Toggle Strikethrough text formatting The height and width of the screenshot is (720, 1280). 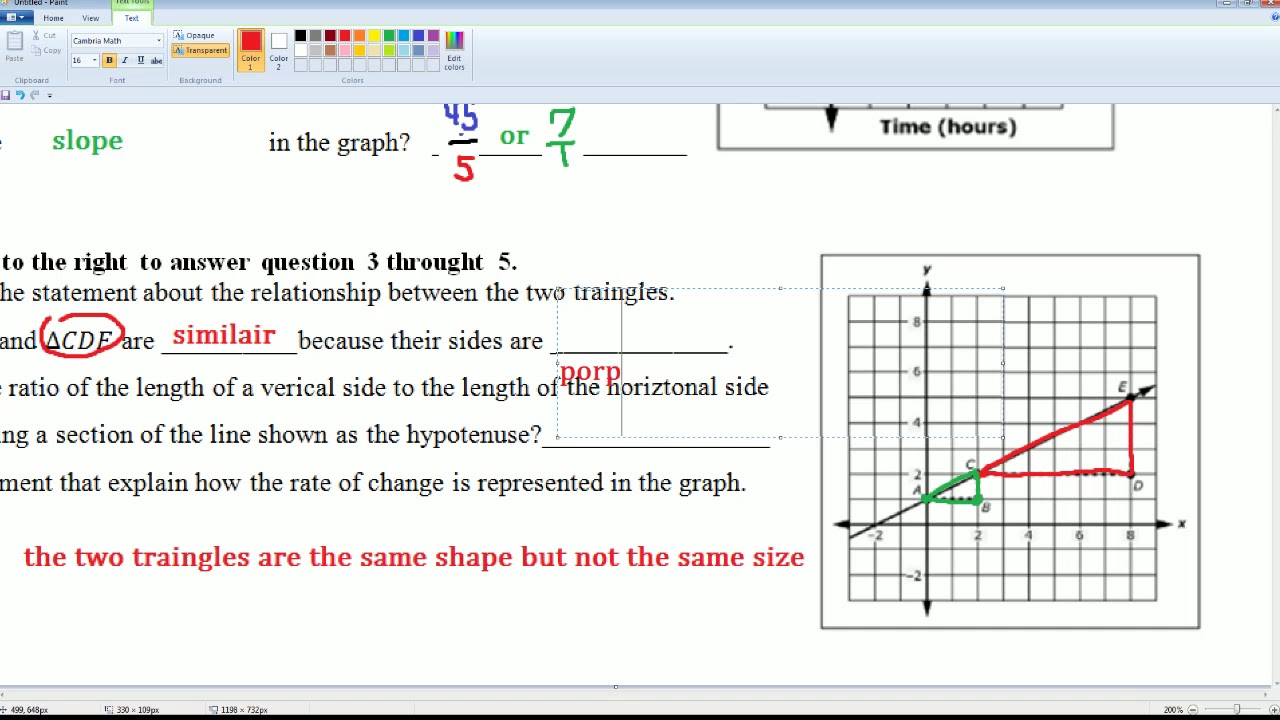[156, 61]
